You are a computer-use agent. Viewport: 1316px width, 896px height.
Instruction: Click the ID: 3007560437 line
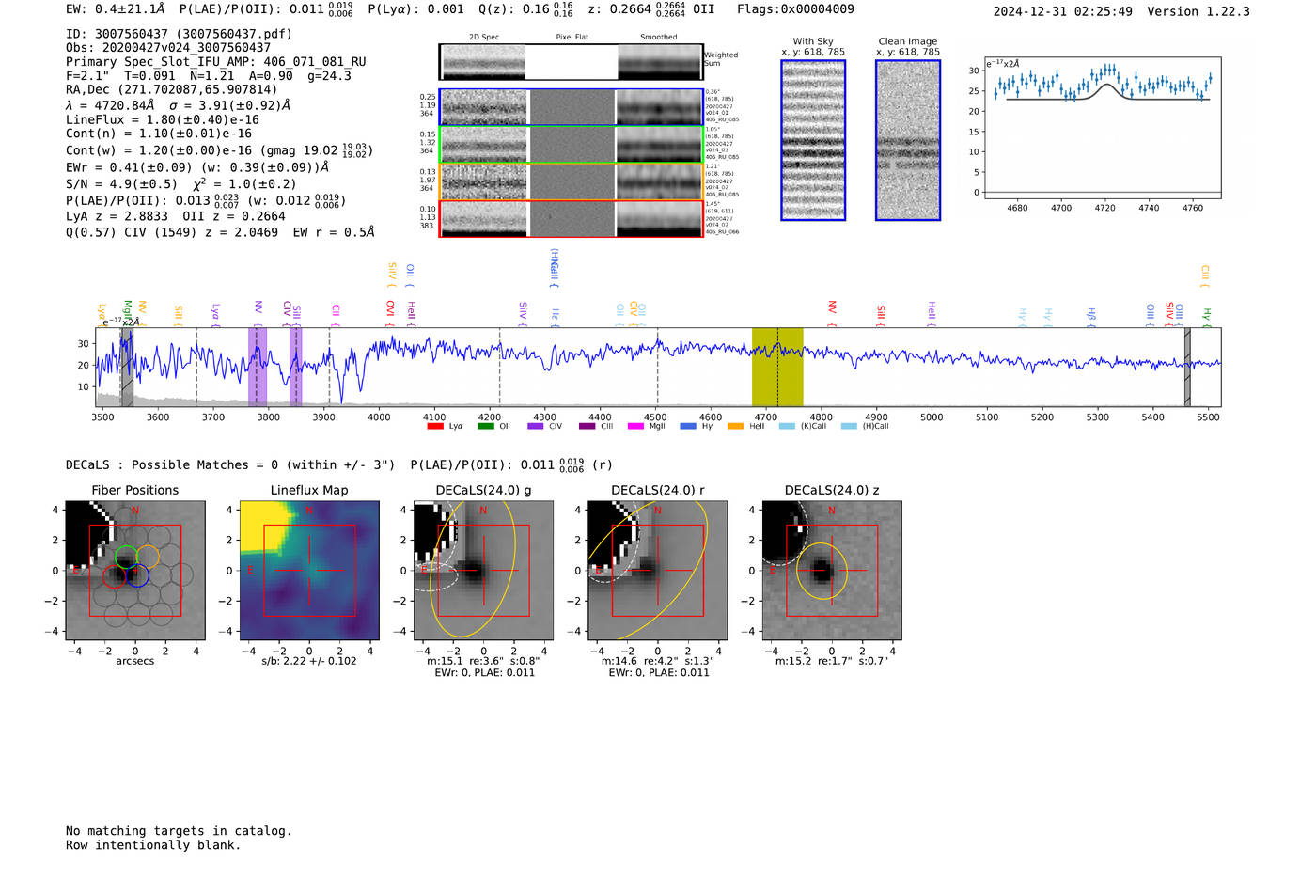pyautogui.click(x=179, y=34)
